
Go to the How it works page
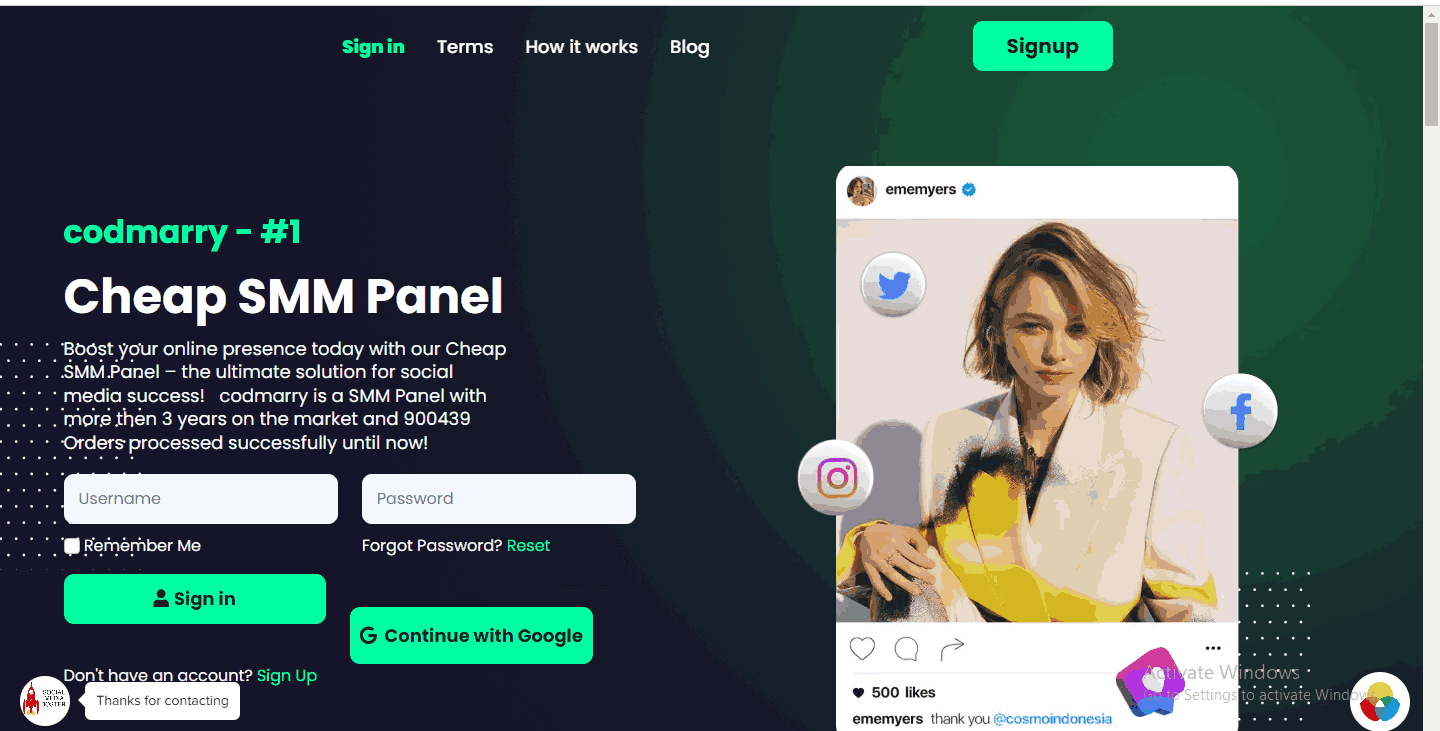click(581, 47)
